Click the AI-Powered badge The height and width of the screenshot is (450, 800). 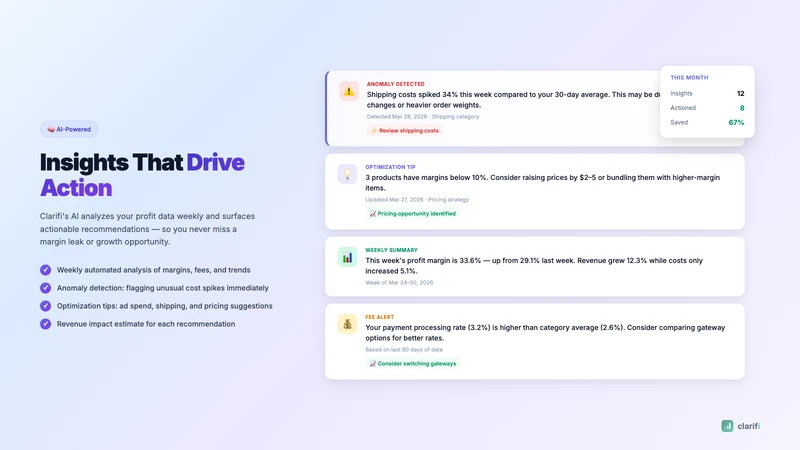point(69,129)
